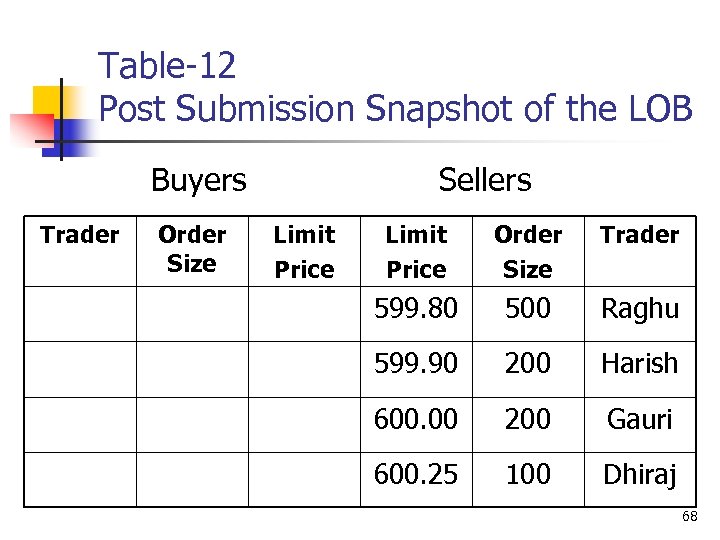
Task: Click the trader name 'Raghu'
Action: tap(640, 309)
